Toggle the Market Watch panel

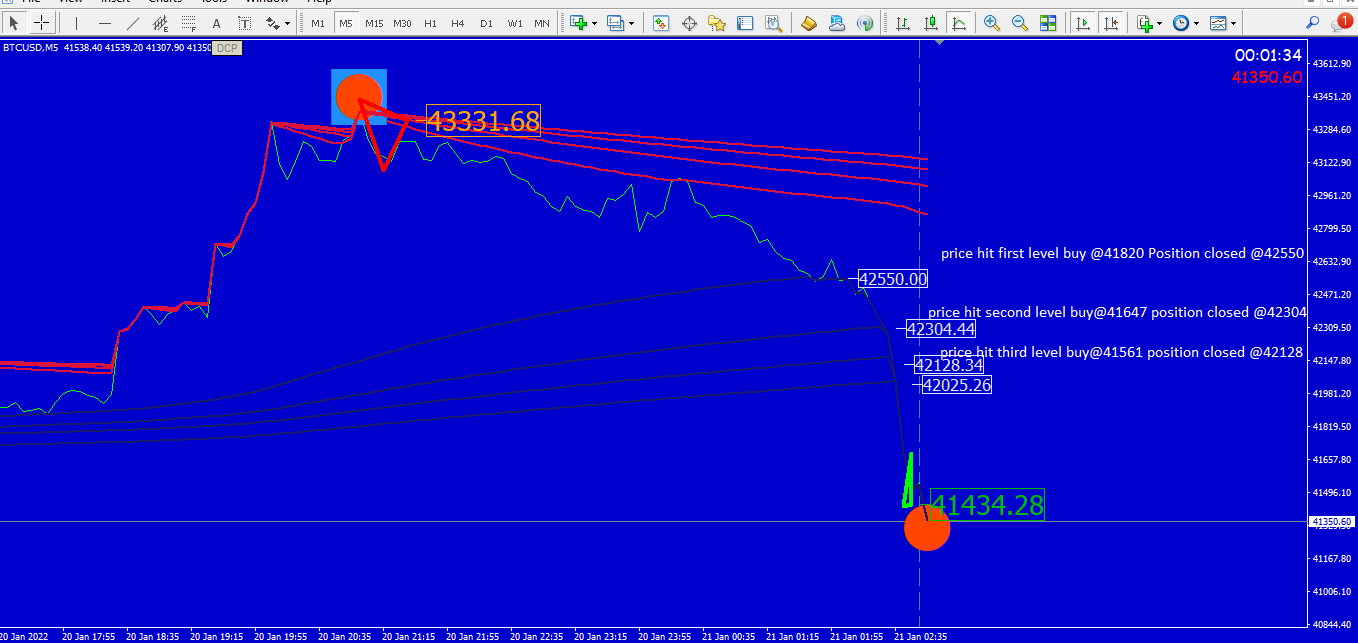tap(661, 22)
